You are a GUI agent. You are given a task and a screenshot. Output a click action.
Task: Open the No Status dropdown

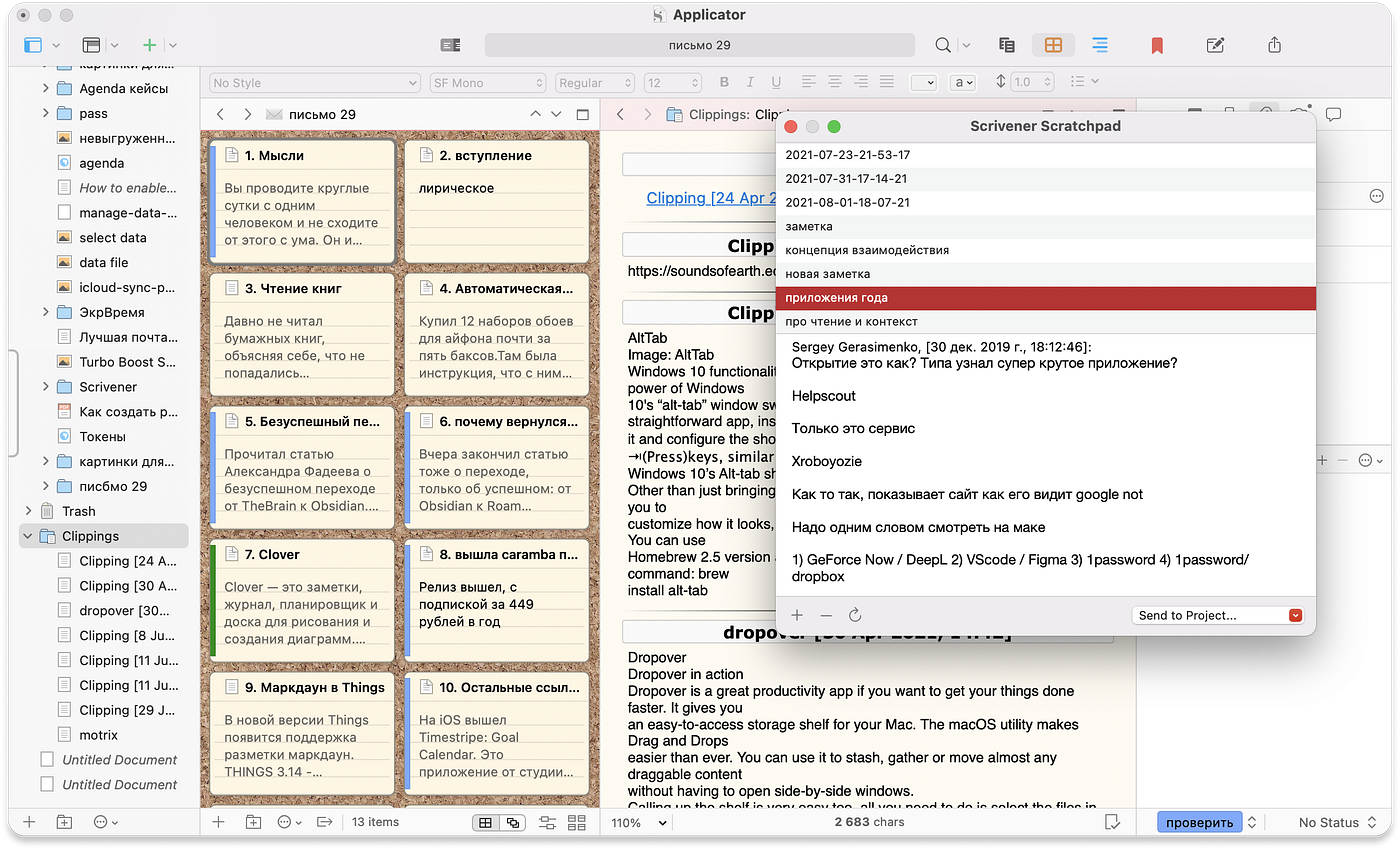[x=1337, y=822]
